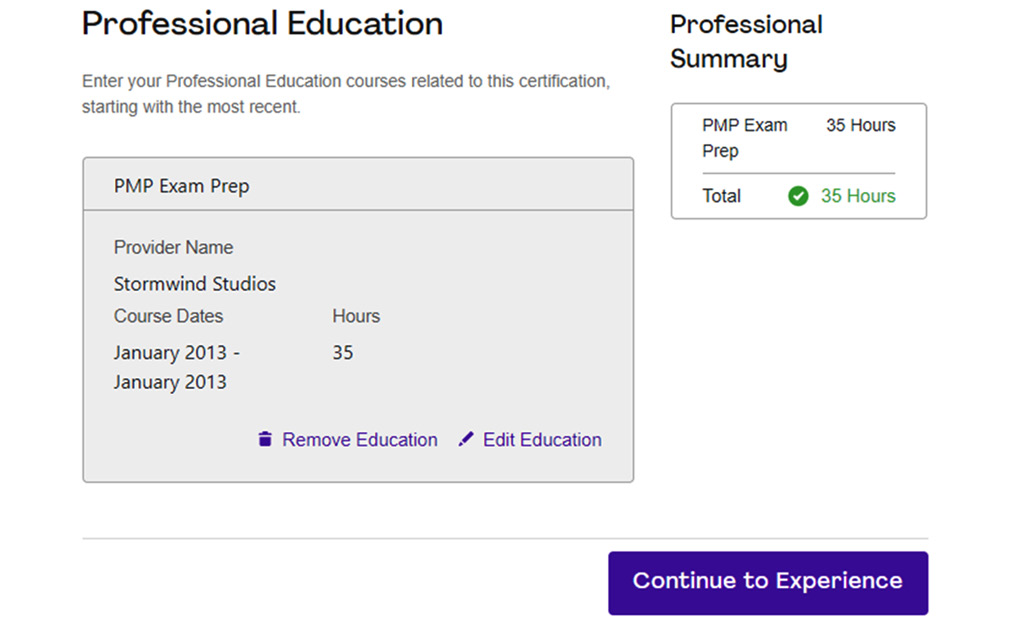Click PMP Exam Prep in the summary box

click(x=745, y=138)
